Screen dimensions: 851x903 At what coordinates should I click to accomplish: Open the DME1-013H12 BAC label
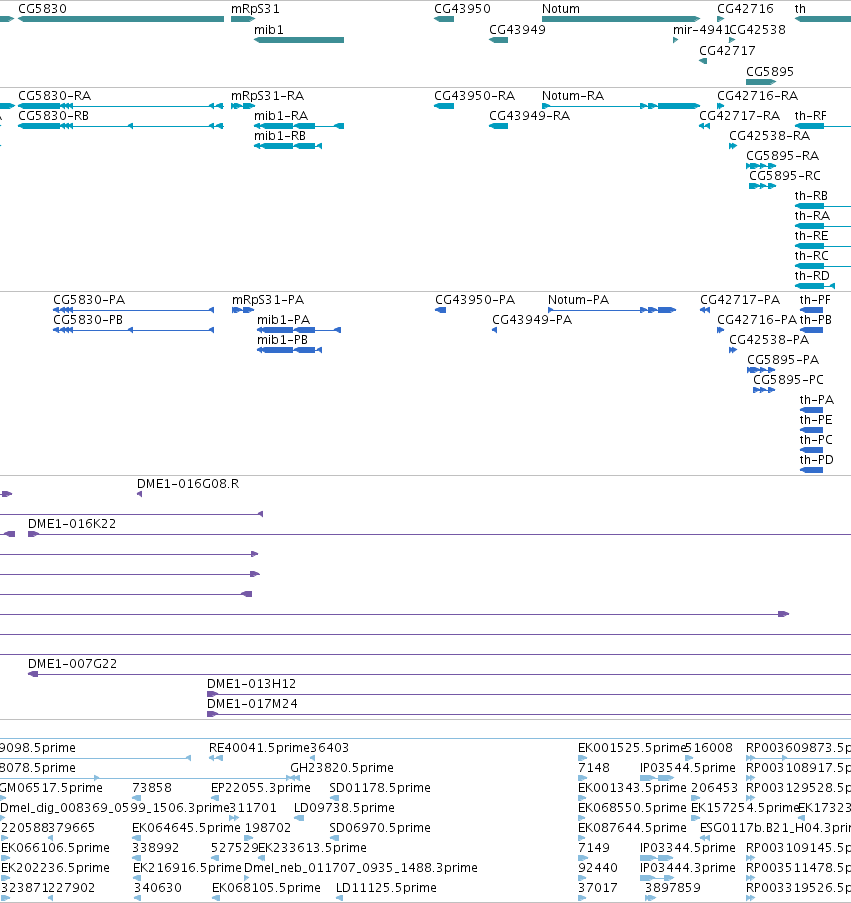[x=252, y=684]
